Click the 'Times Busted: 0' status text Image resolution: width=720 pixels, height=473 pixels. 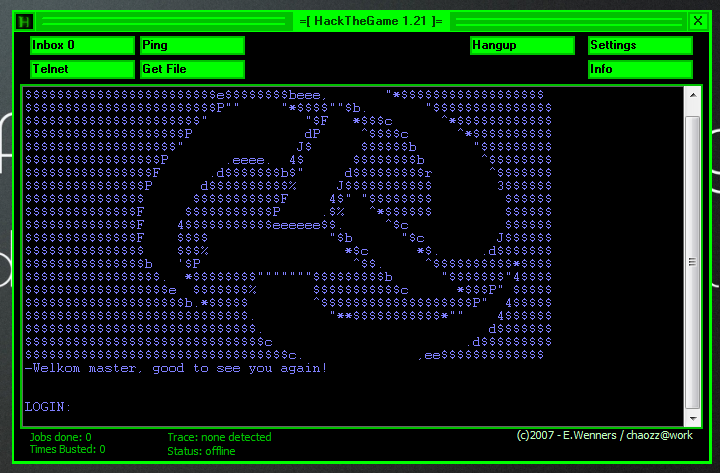tap(68, 449)
